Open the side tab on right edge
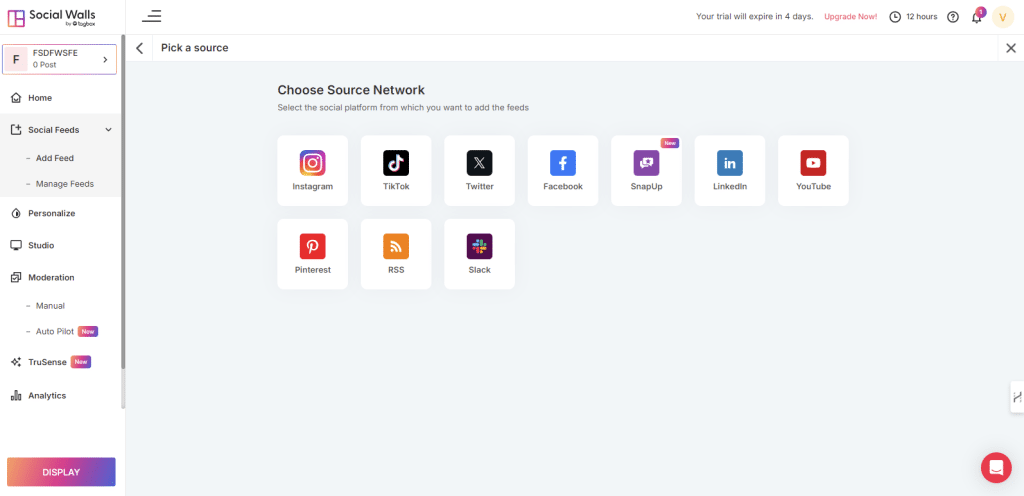The height and width of the screenshot is (496, 1024). pos(1017,397)
